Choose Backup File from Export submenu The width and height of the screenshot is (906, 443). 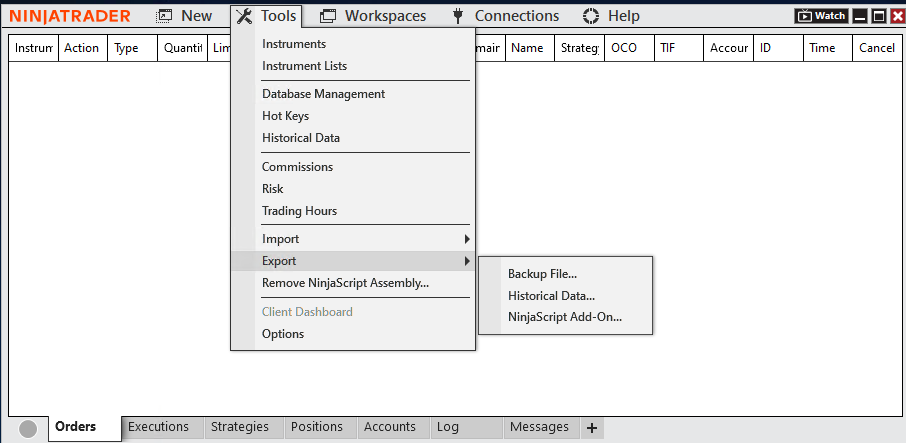(x=542, y=274)
